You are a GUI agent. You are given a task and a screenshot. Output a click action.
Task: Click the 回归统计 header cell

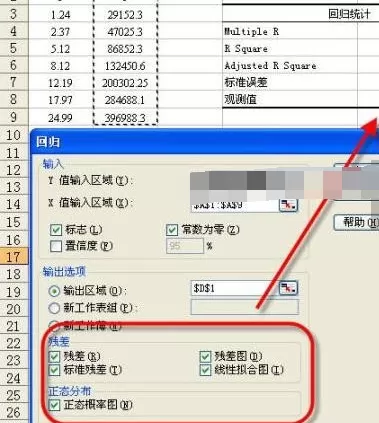point(301,14)
